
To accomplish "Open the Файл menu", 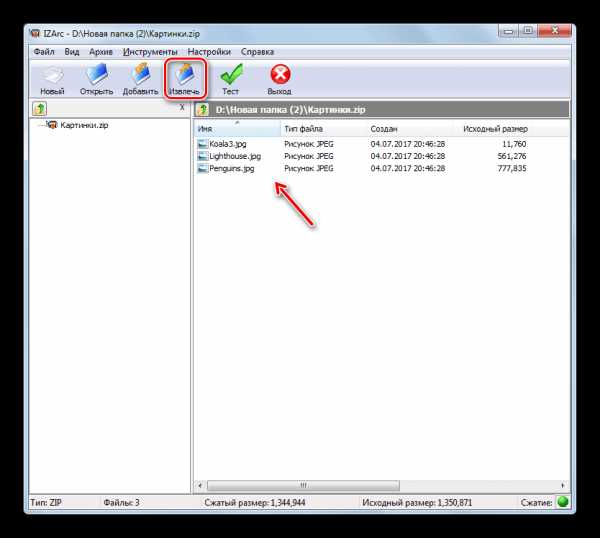I will point(44,52).
